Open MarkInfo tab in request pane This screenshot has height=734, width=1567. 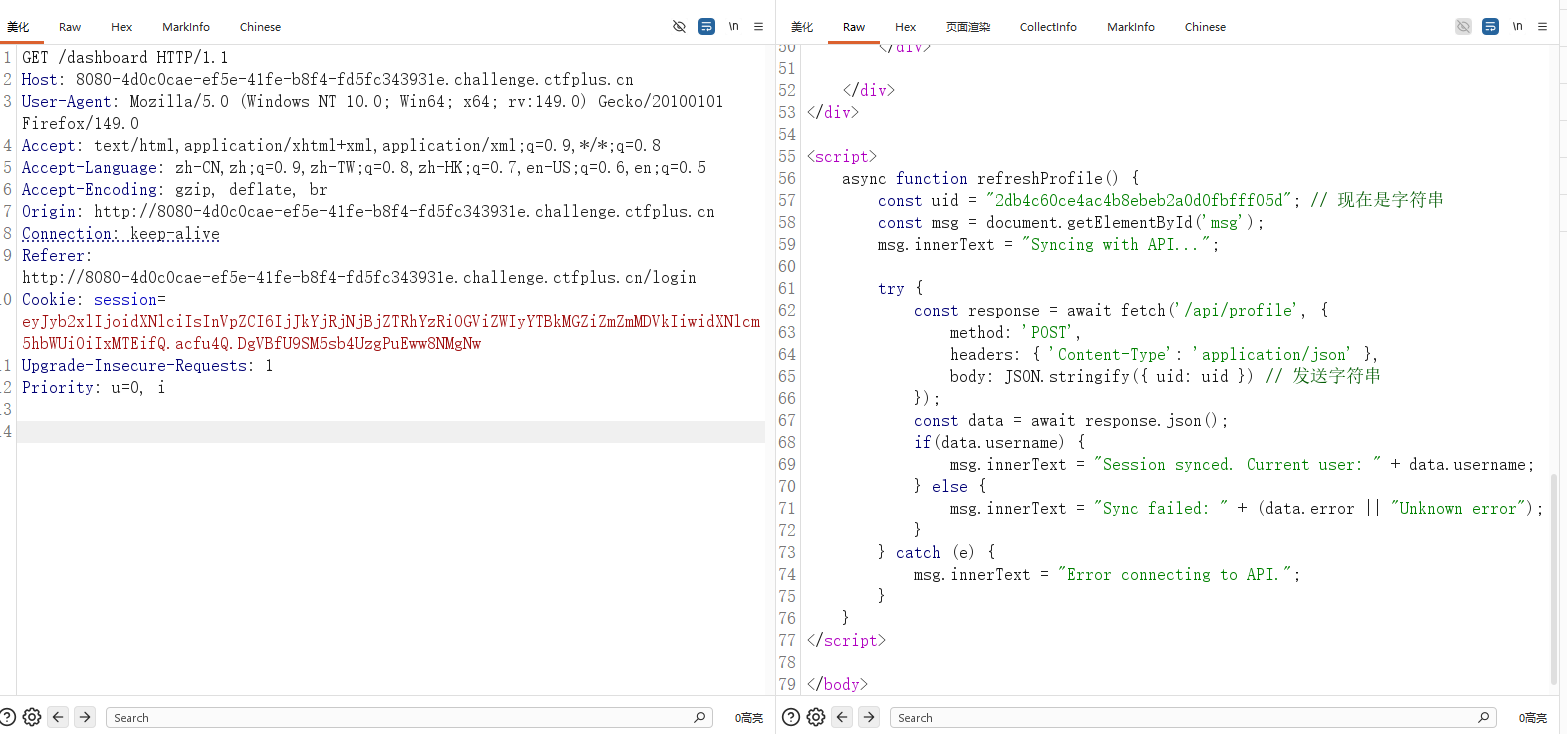(x=186, y=27)
